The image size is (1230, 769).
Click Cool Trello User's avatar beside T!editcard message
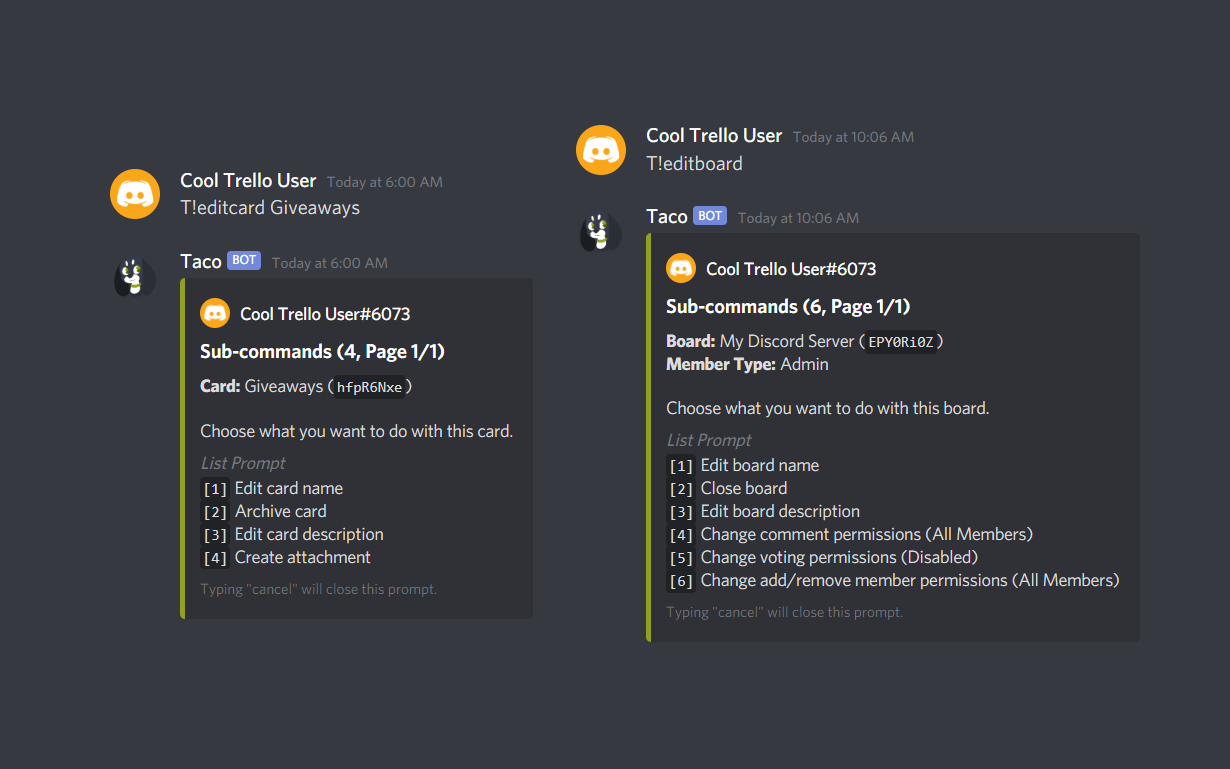pyautogui.click(x=135, y=194)
